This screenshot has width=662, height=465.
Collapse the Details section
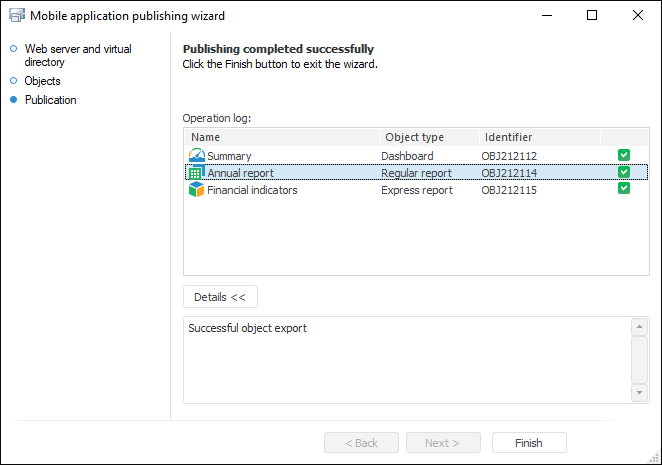(x=220, y=297)
